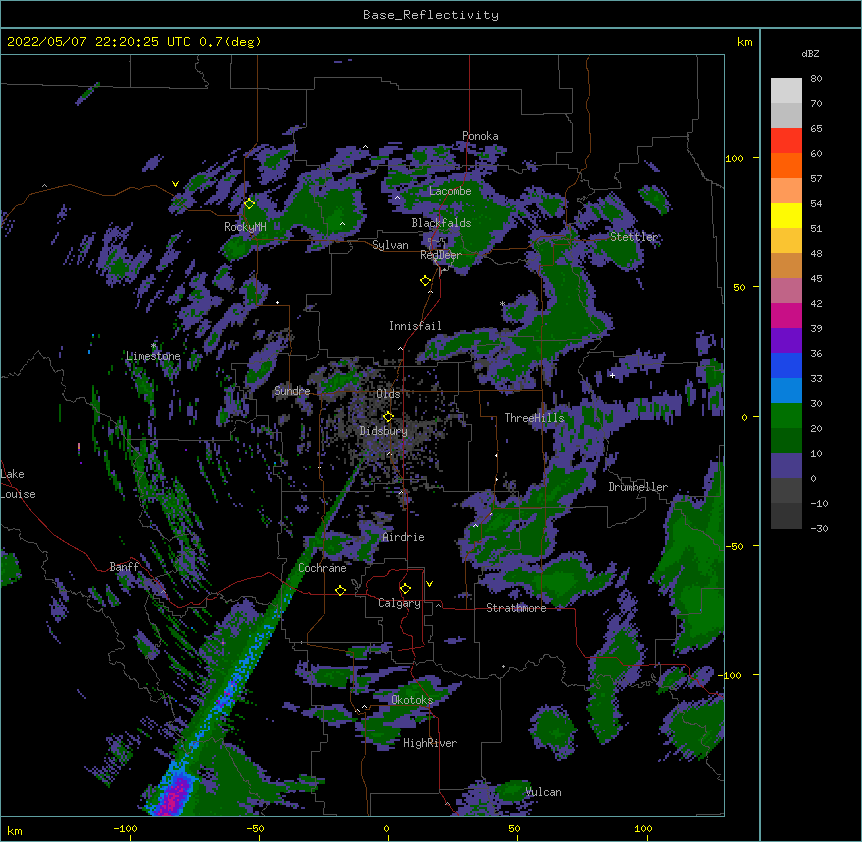Select the Sundre town label
The width and height of the screenshot is (862, 842).
[x=292, y=391]
